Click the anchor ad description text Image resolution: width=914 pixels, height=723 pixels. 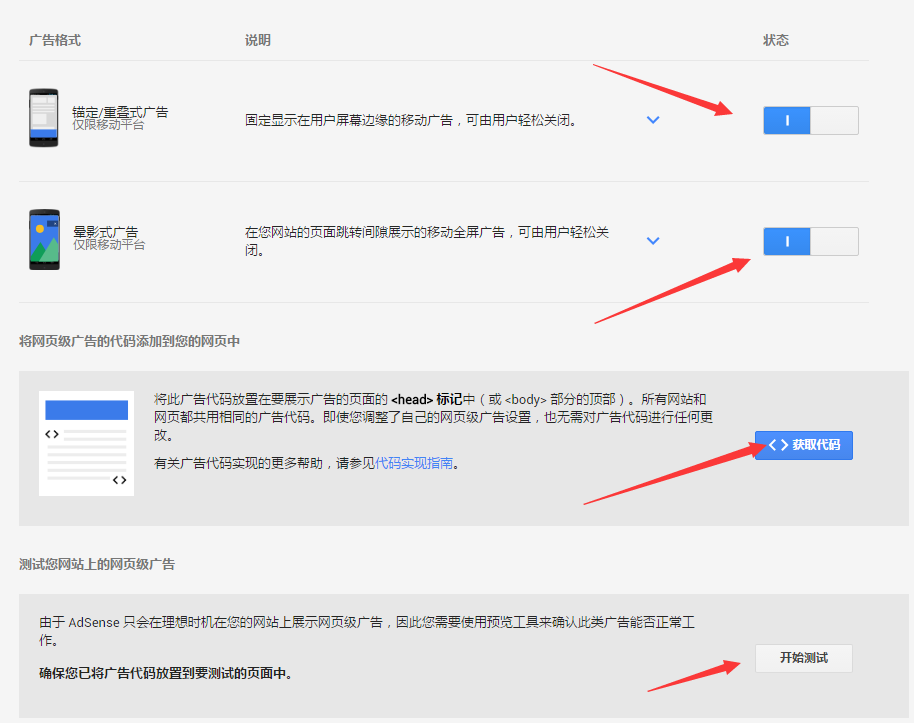pyautogui.click(x=410, y=120)
